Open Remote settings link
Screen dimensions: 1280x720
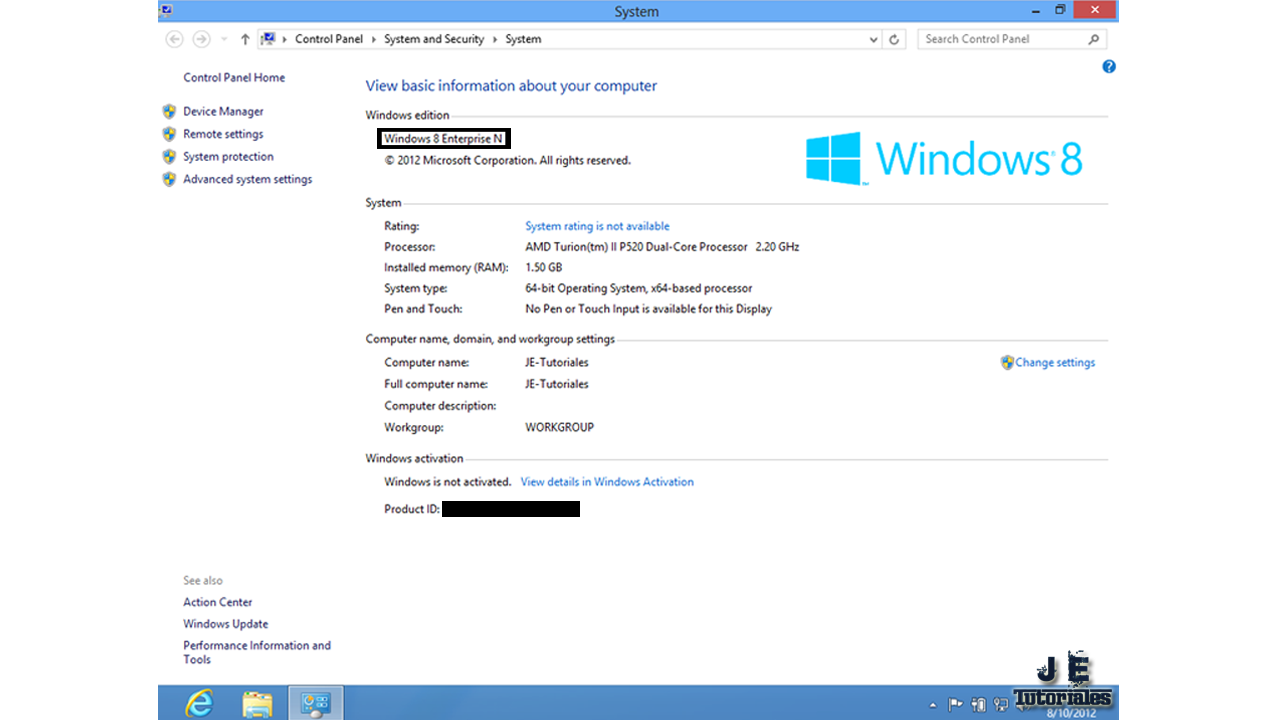pyautogui.click(x=223, y=134)
